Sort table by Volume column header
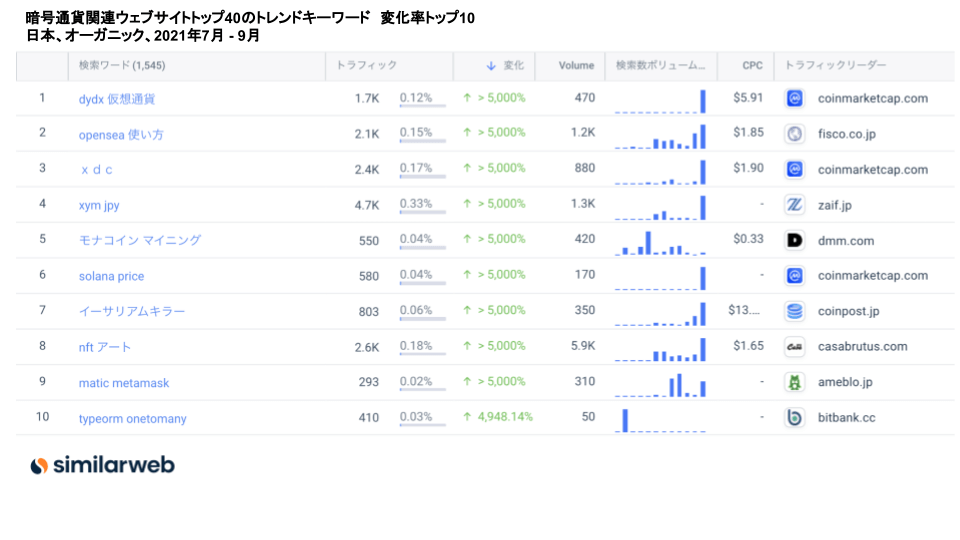The width and height of the screenshot is (960, 540). click(x=576, y=66)
